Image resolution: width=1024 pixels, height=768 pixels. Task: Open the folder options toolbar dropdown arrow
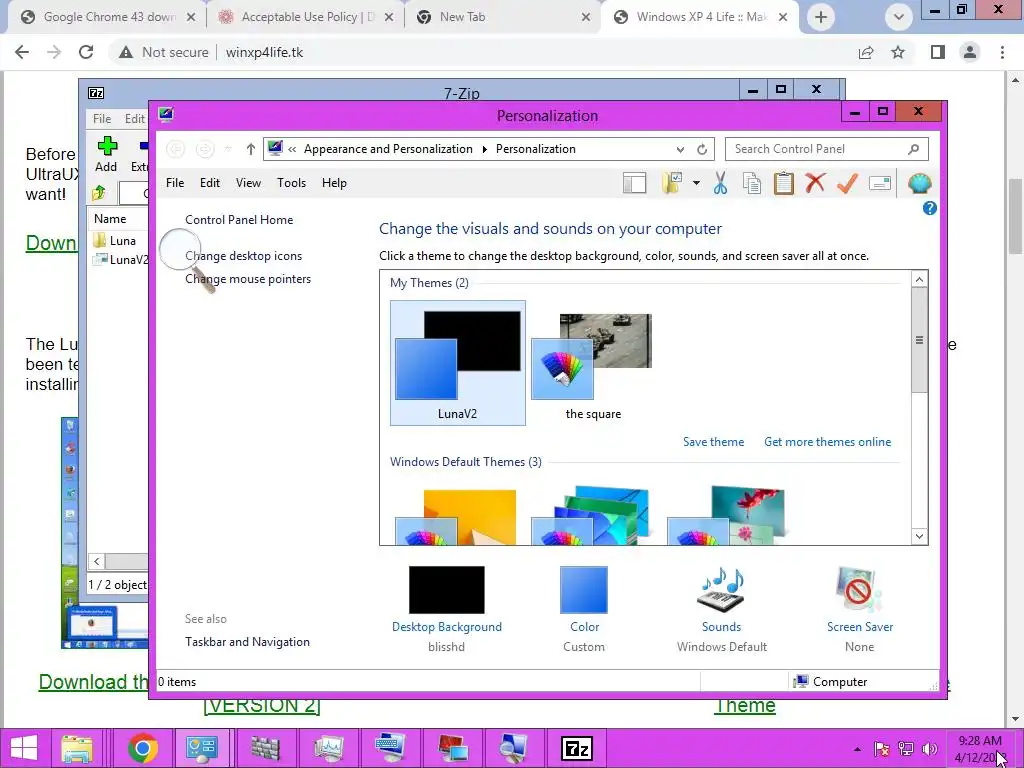(696, 184)
